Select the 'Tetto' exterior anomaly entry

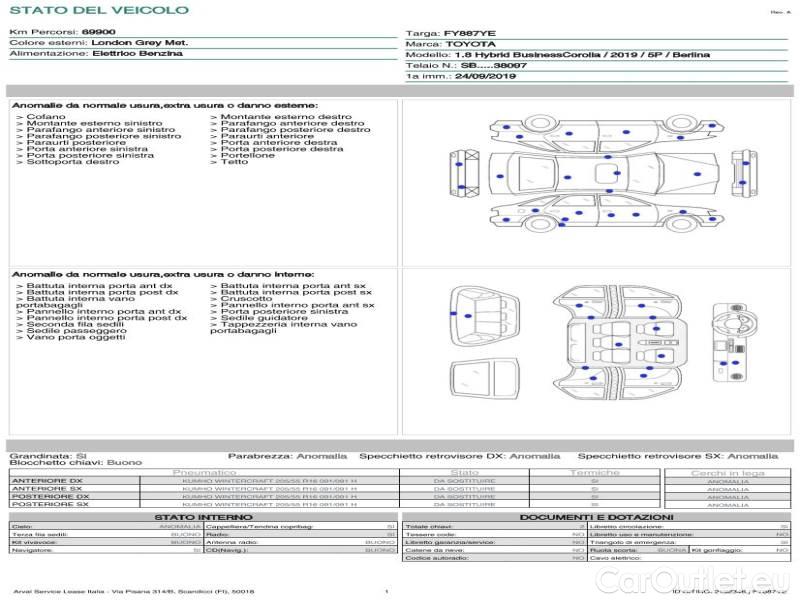234,162
